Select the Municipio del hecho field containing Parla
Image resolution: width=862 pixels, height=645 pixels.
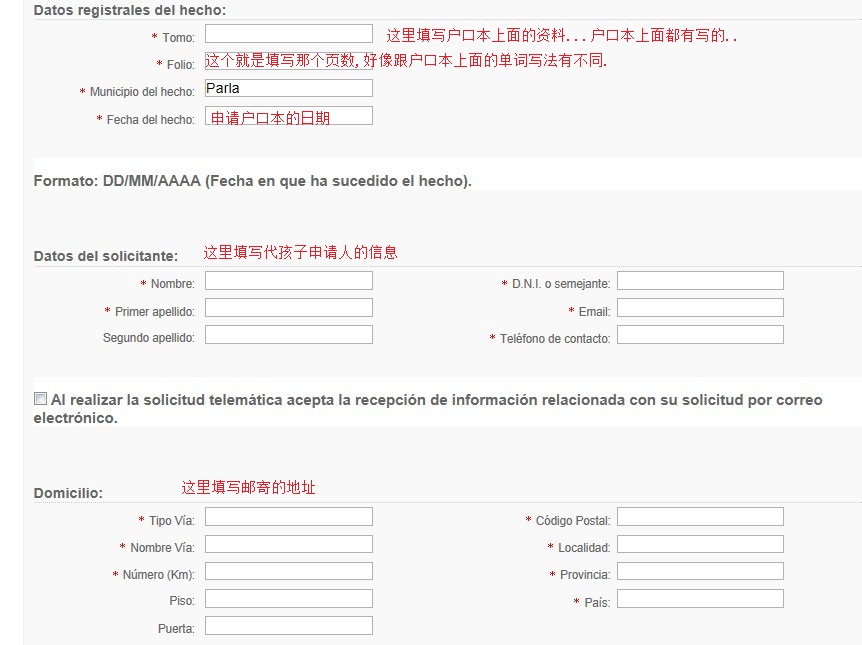[288, 89]
